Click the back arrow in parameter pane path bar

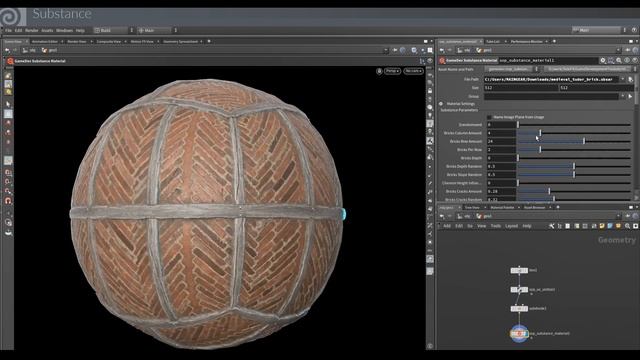(x=442, y=50)
